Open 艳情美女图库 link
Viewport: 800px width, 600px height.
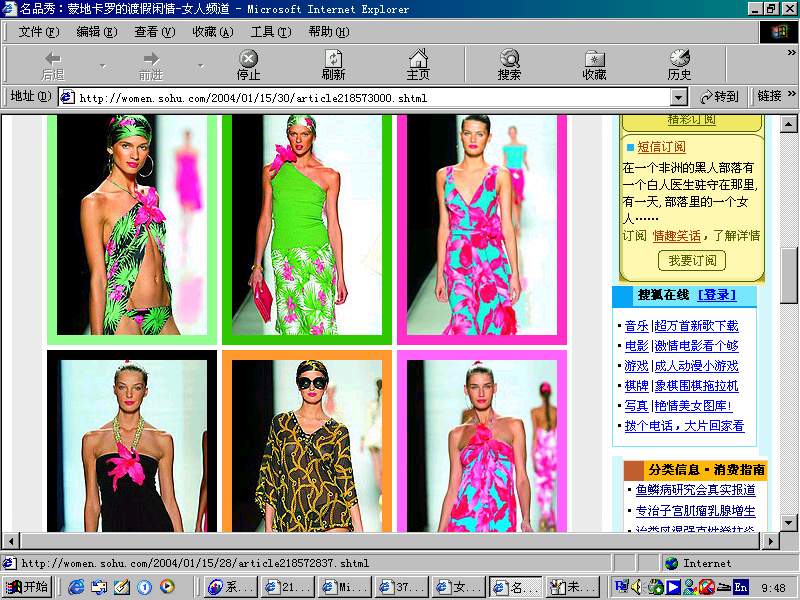(693, 406)
